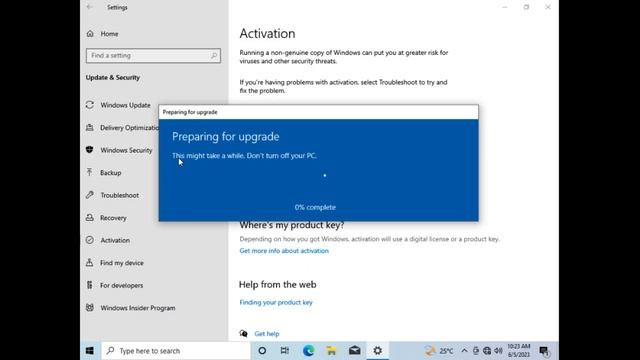The image size is (640, 360).
Task: Minimize the Settings window
Action: (505, 7)
